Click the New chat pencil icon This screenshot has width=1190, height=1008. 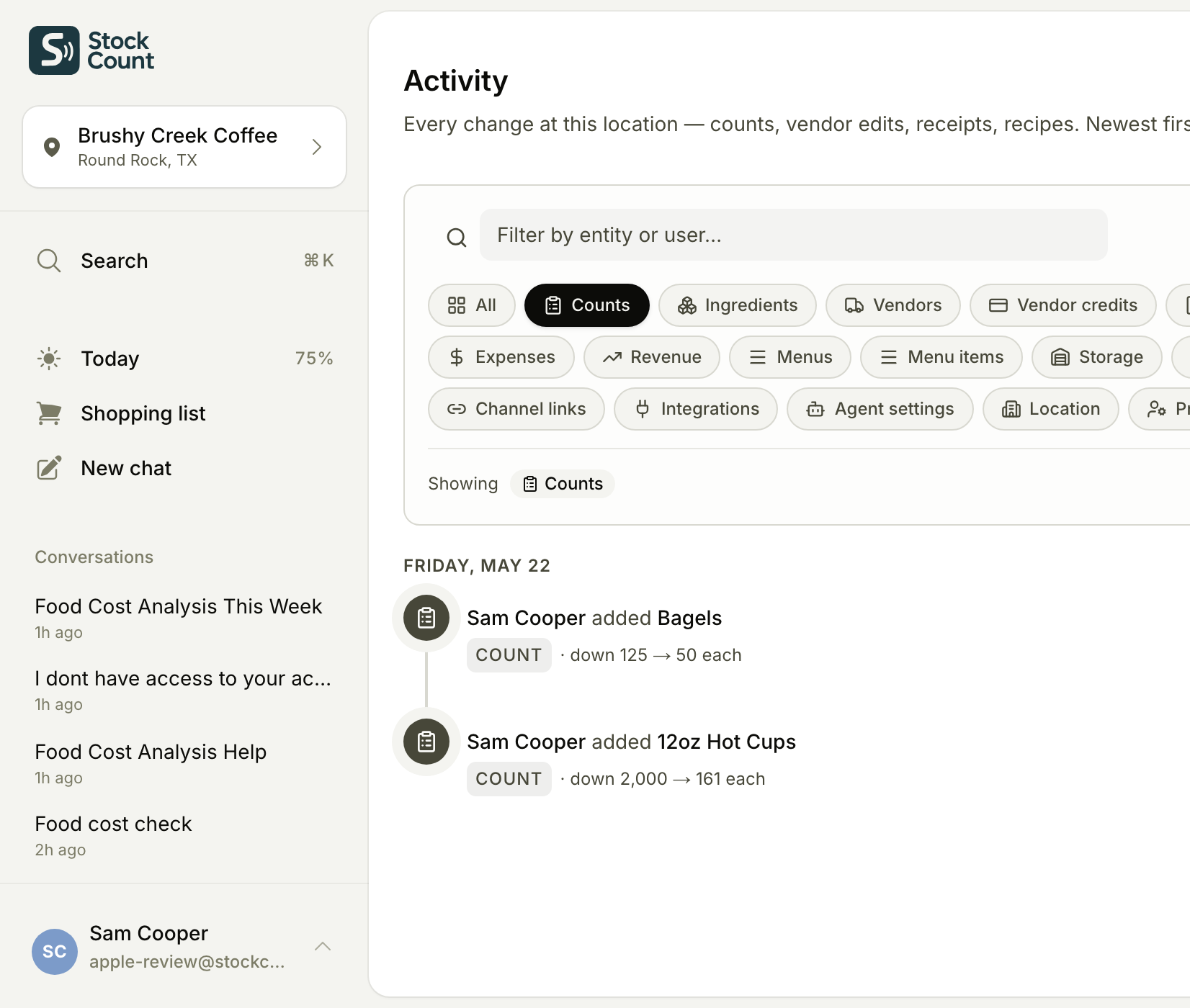[x=49, y=468]
